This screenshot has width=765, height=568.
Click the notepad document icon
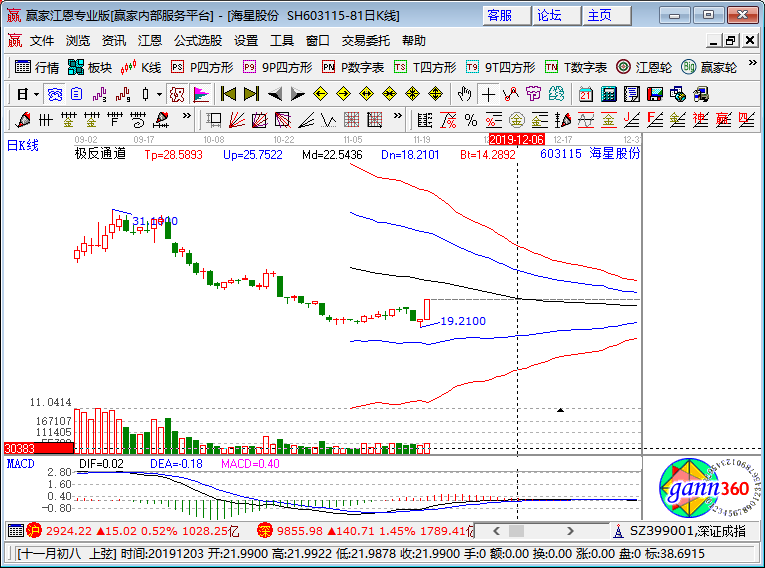coord(631,94)
